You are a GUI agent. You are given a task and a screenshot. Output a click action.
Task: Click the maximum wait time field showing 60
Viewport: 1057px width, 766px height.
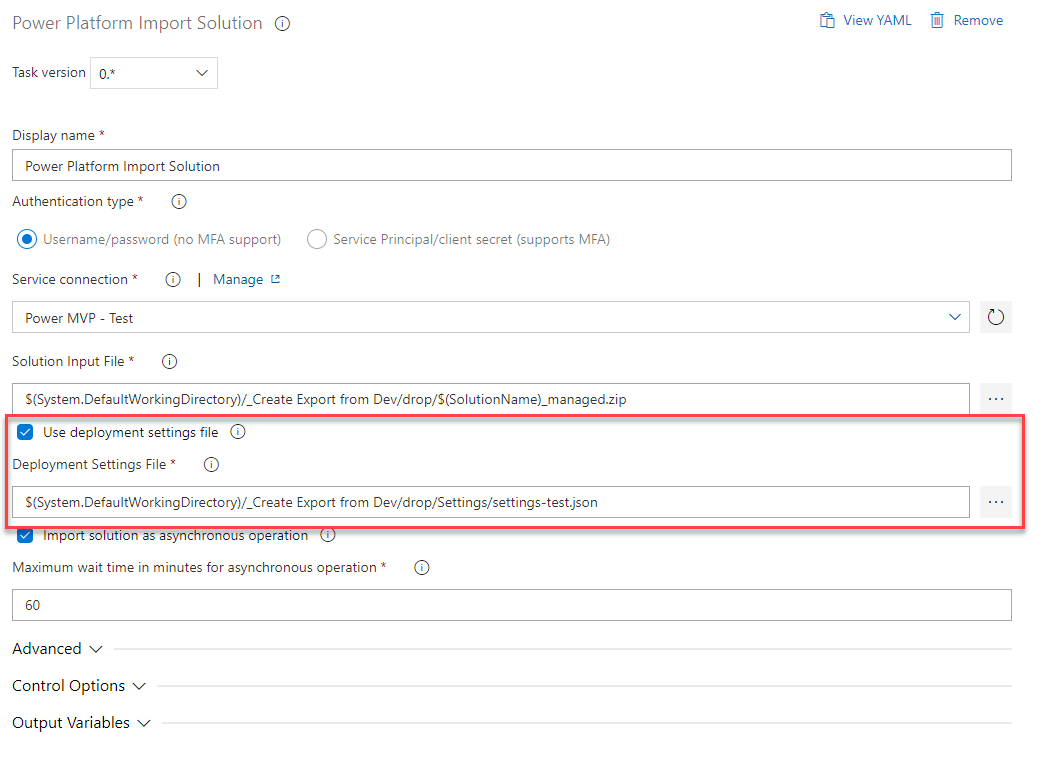[x=512, y=605]
